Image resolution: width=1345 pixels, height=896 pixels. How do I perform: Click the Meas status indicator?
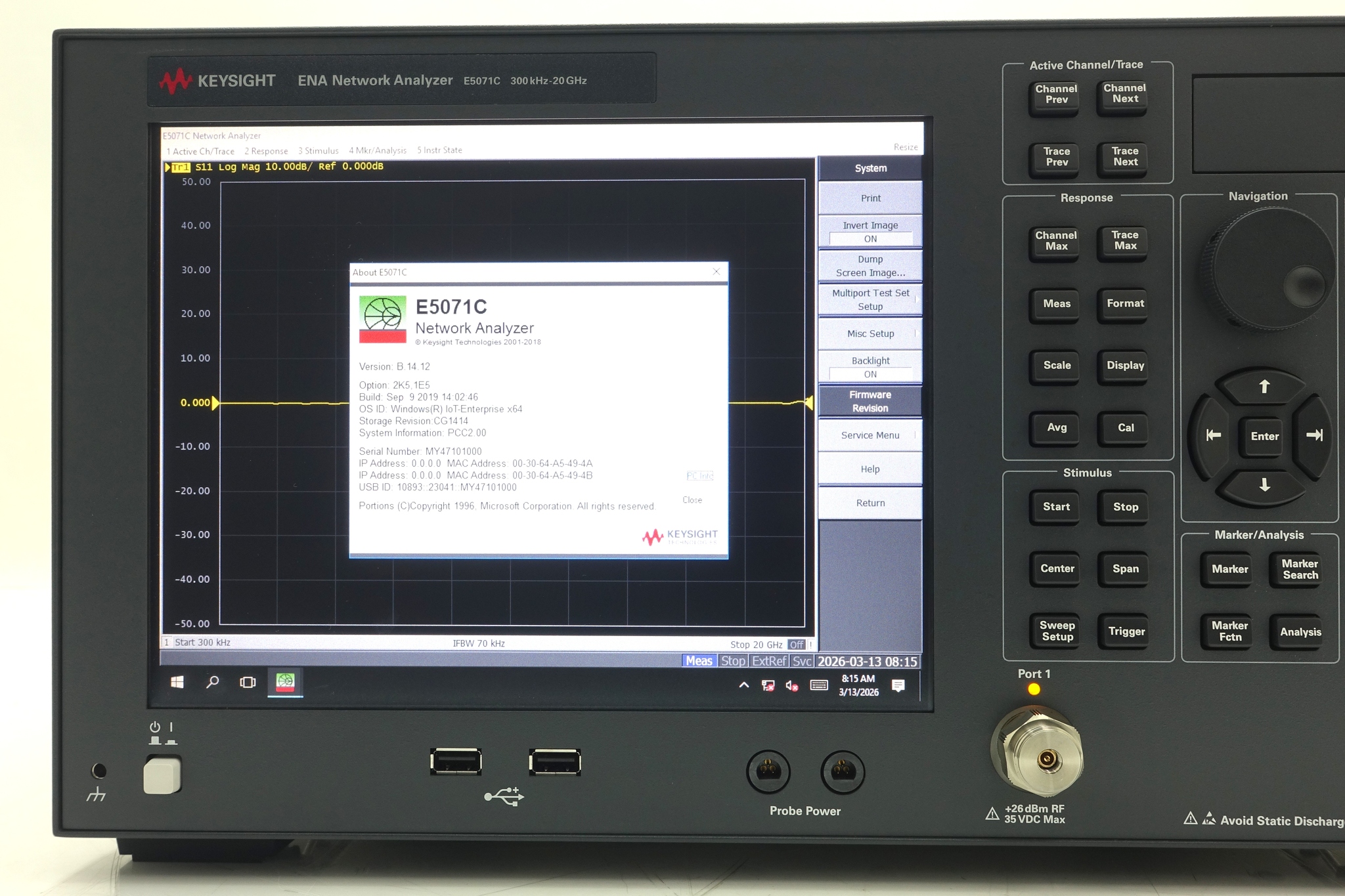coord(699,661)
